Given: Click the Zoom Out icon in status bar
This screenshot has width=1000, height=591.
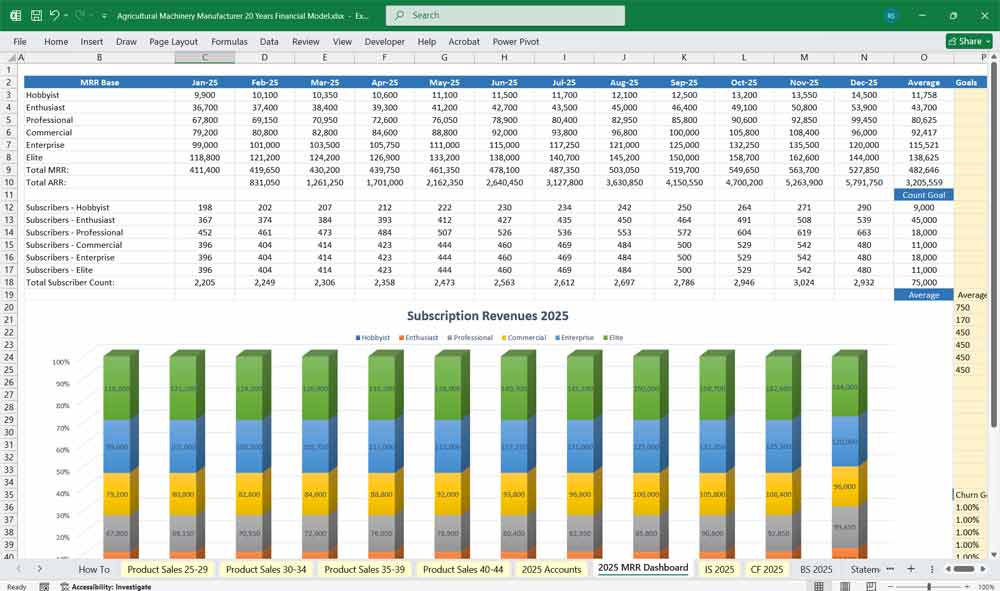Looking at the screenshot, I should [x=890, y=586].
